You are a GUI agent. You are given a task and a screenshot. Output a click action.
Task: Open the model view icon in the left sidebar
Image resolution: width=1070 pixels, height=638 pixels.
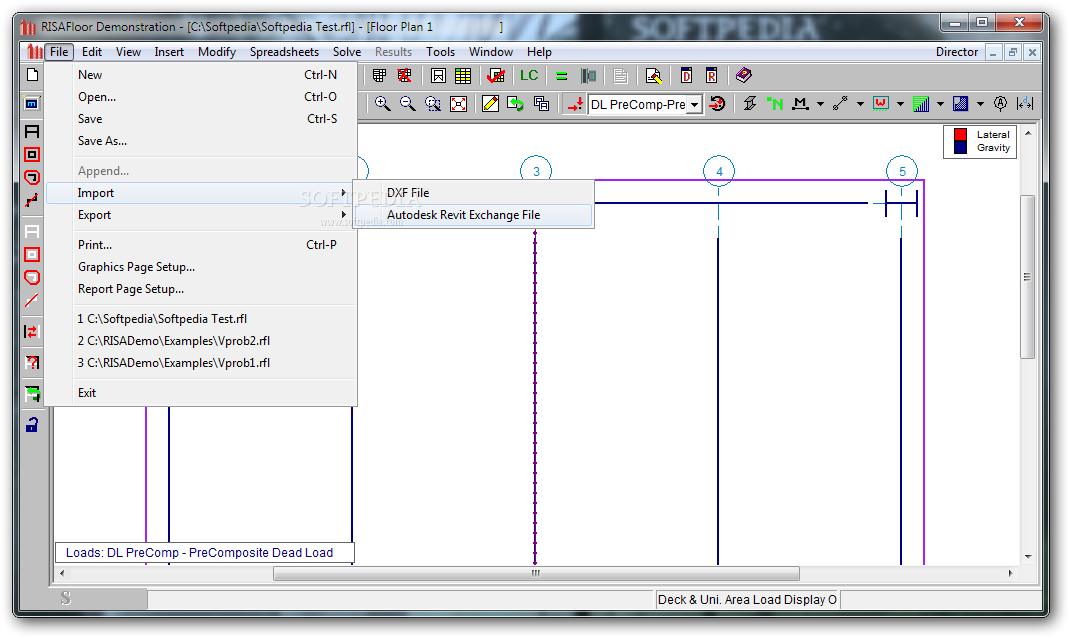(32, 104)
